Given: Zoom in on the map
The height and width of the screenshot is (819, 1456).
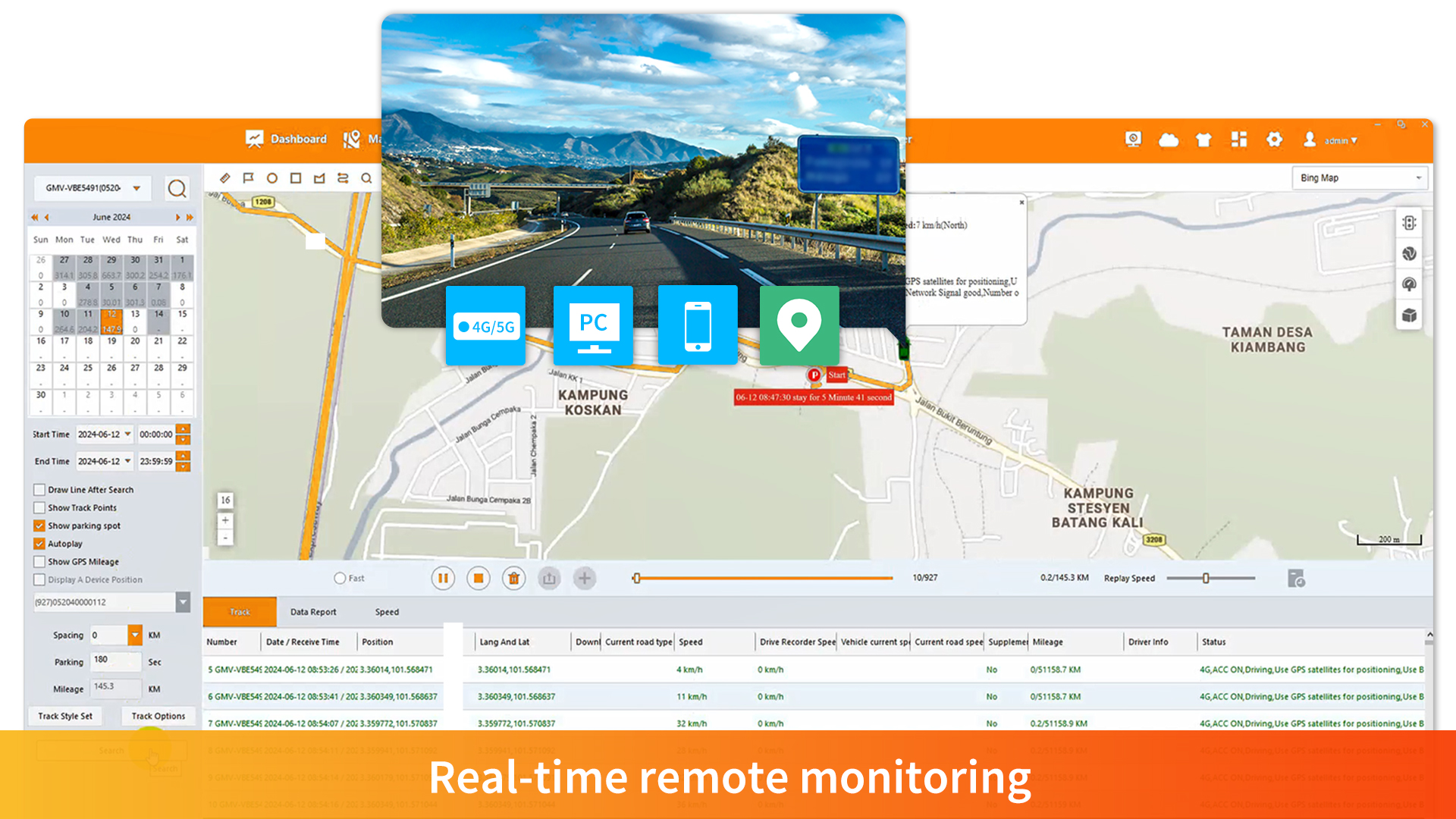Looking at the screenshot, I should tap(225, 520).
